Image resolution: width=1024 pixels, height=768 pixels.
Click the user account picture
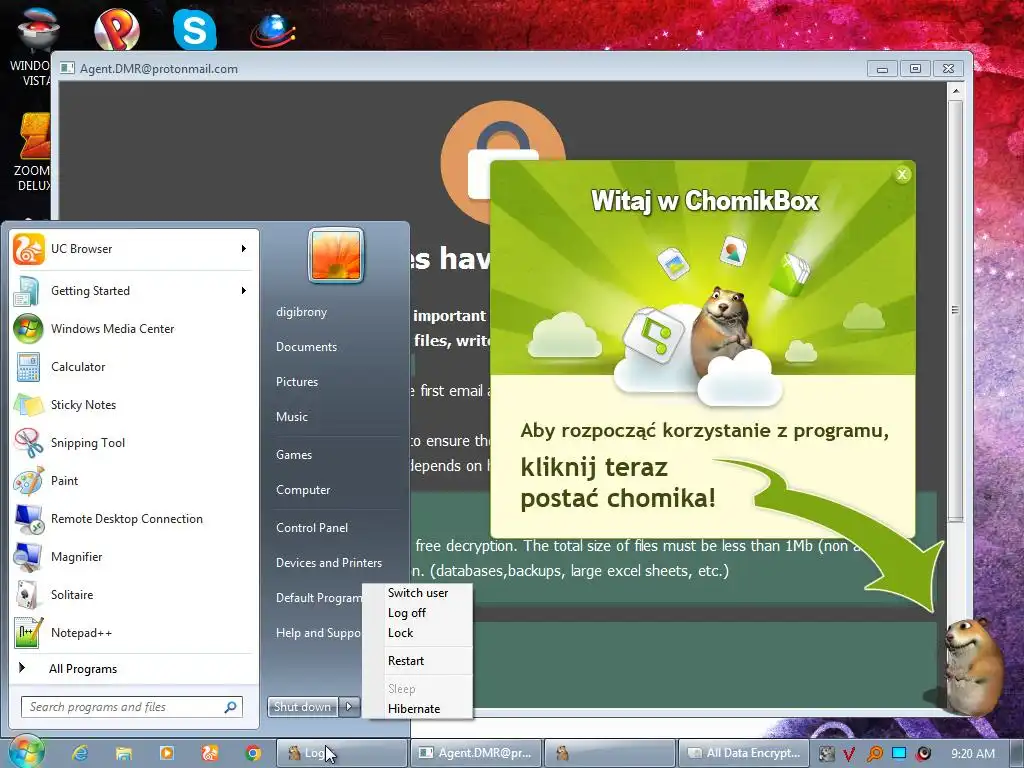tap(336, 255)
